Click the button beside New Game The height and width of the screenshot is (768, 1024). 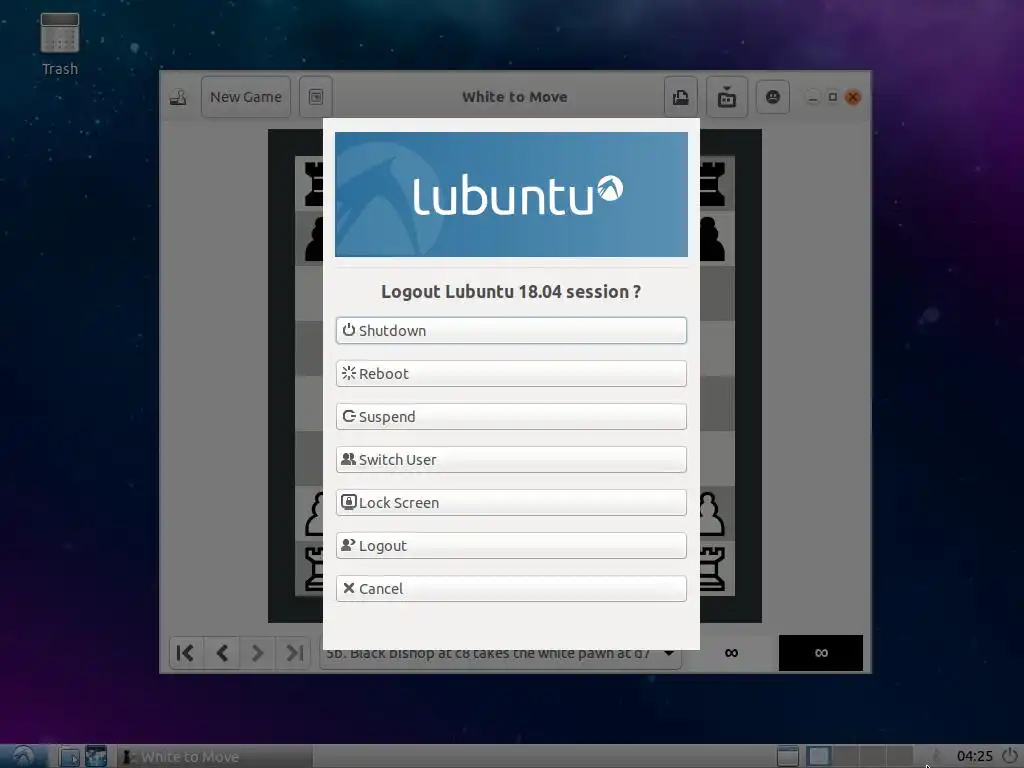click(315, 97)
